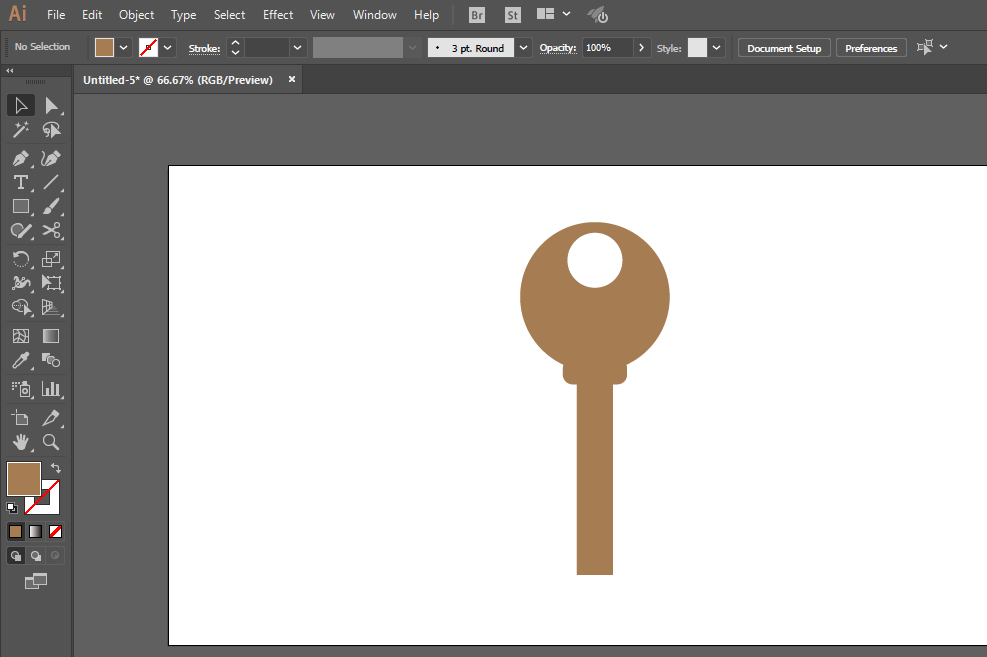Select the Direct Selection tool
This screenshot has height=657, width=987.
pyautogui.click(x=51, y=106)
